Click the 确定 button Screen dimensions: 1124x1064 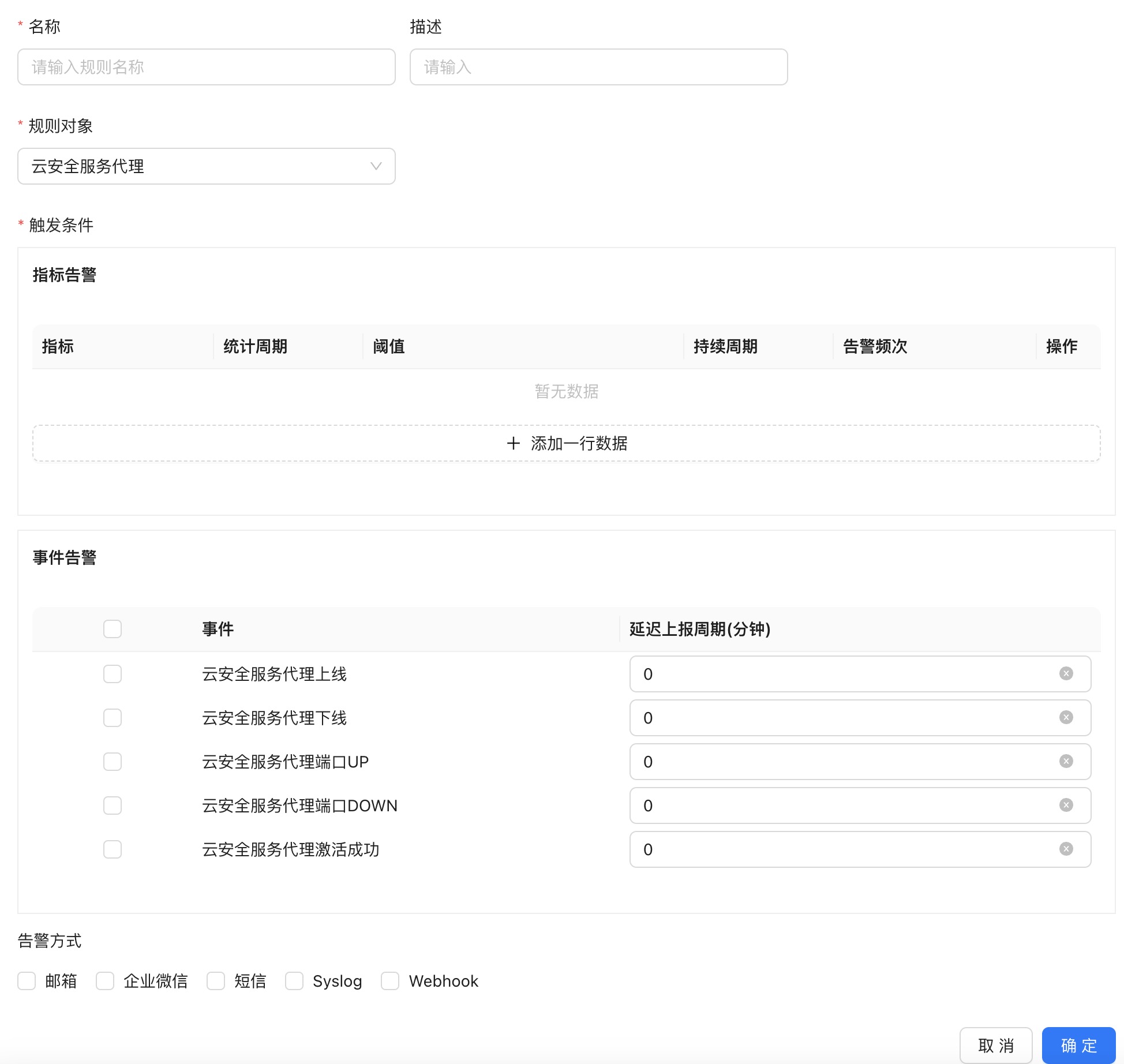tap(1078, 1045)
